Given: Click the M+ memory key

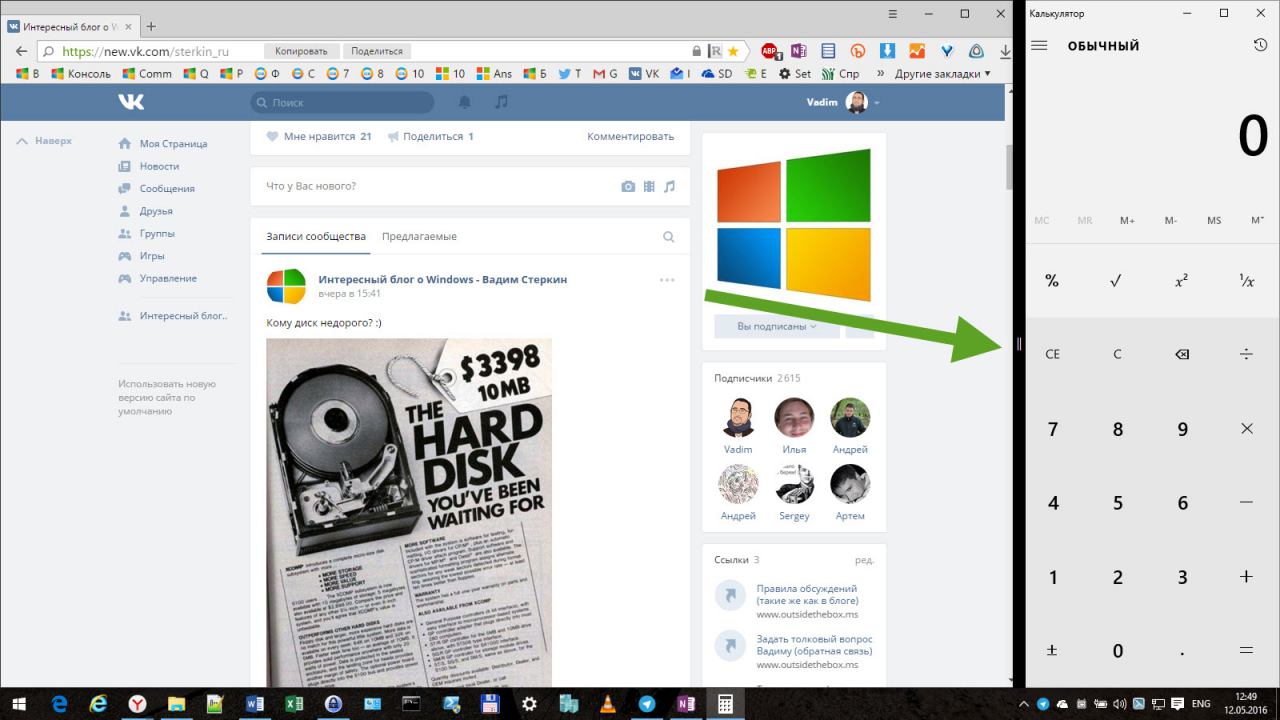Looking at the screenshot, I should click(x=1127, y=220).
